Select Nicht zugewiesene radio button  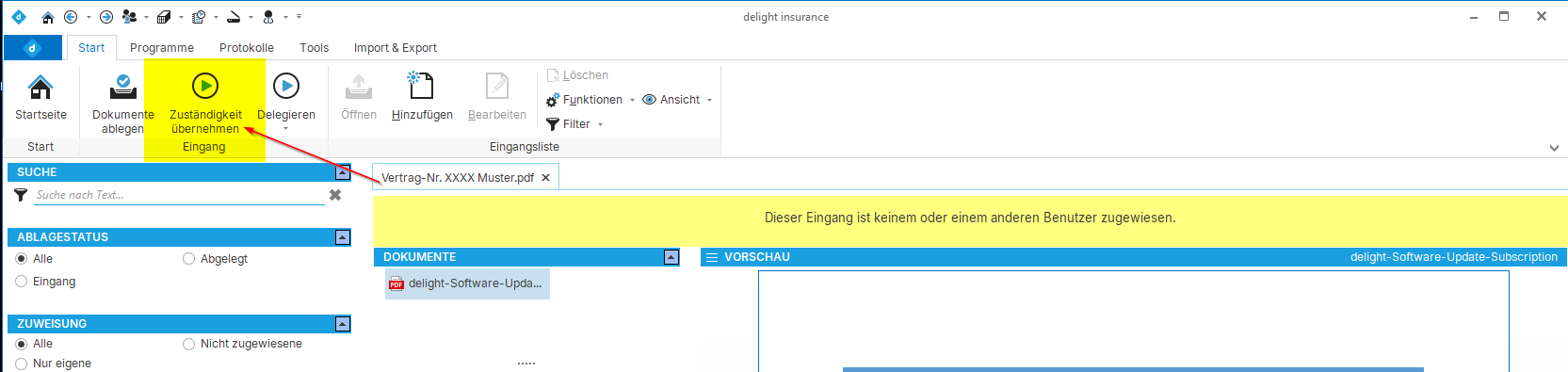click(x=188, y=344)
